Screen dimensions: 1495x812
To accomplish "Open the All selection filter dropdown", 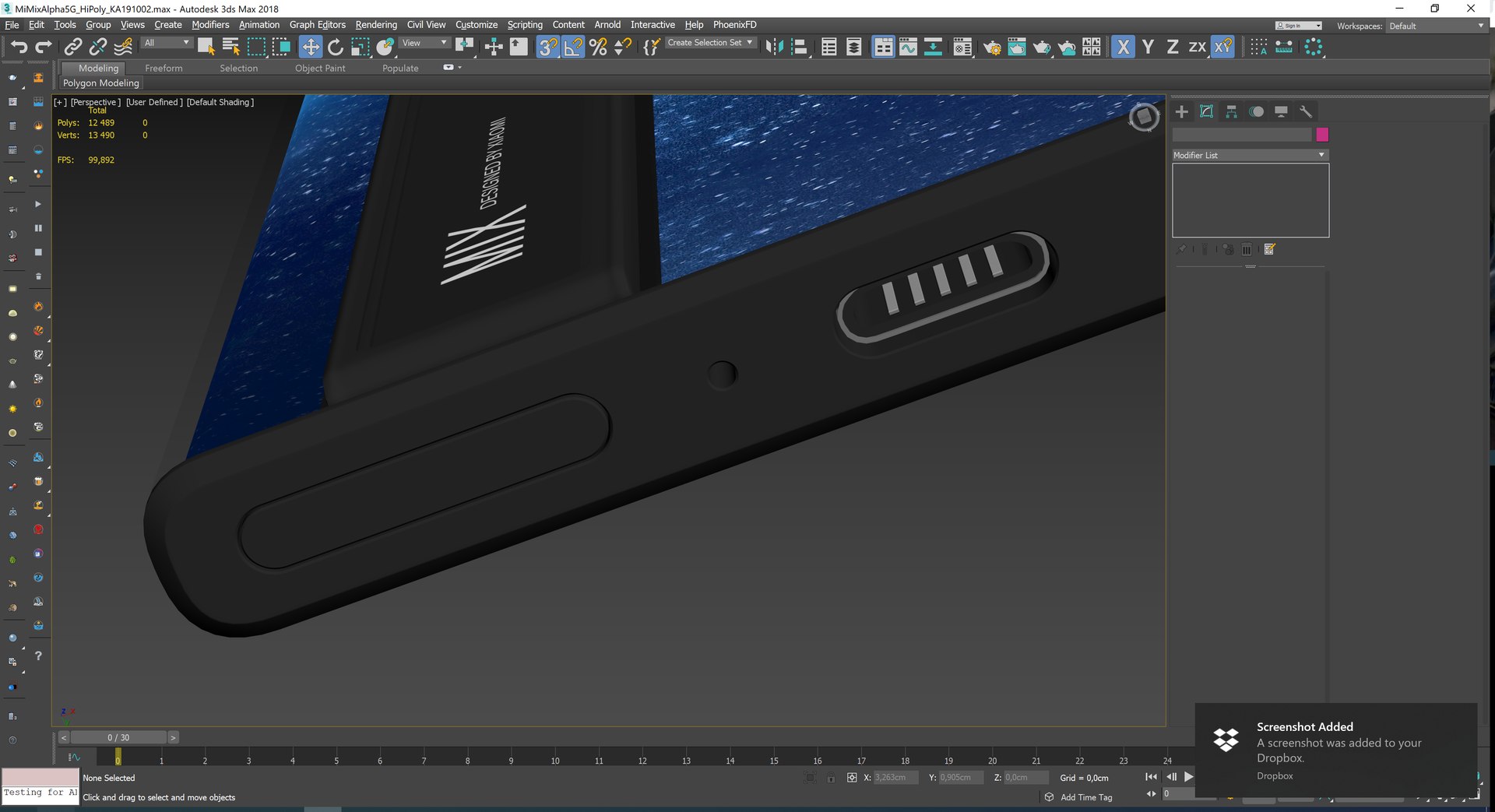I will [167, 43].
